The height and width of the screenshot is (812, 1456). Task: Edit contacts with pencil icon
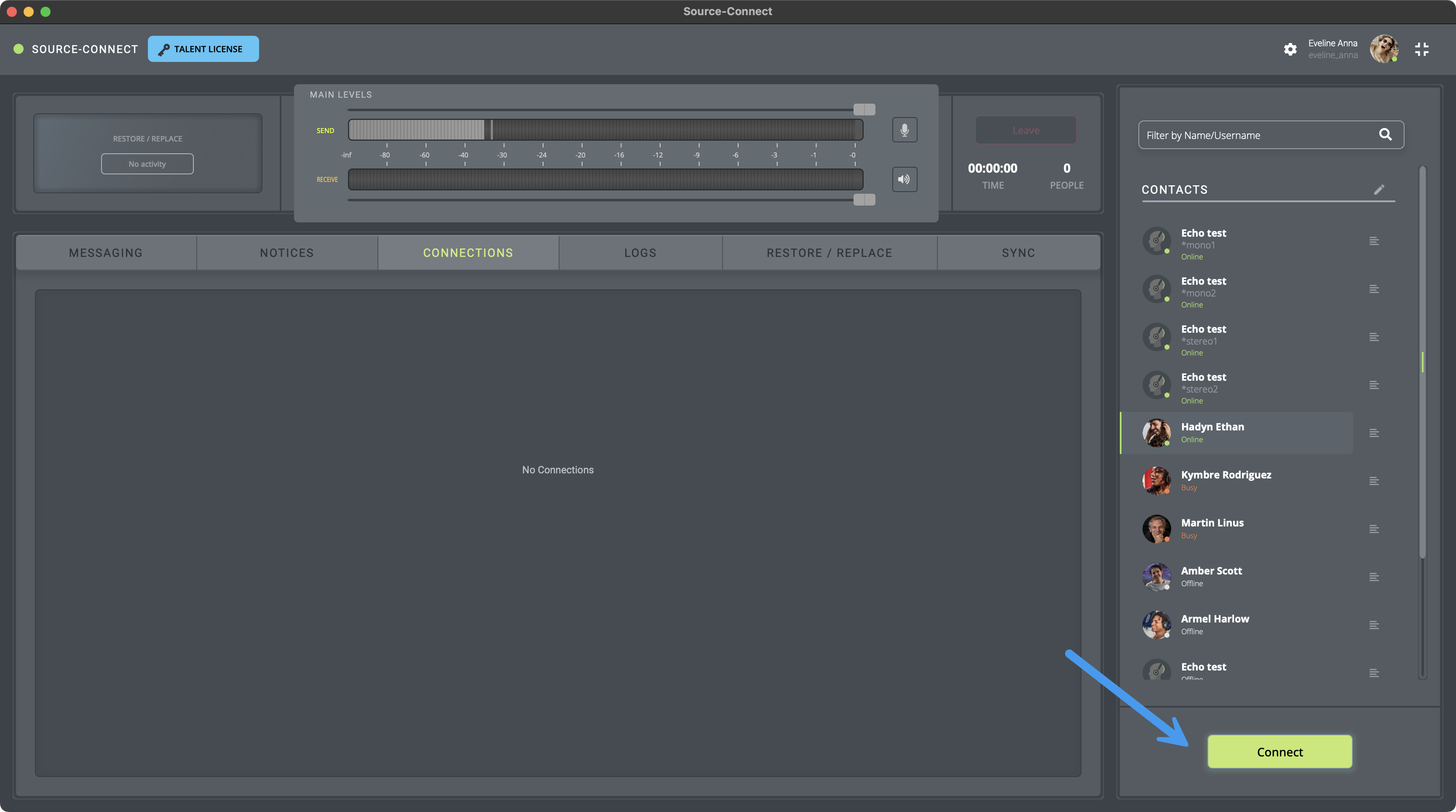(1379, 189)
